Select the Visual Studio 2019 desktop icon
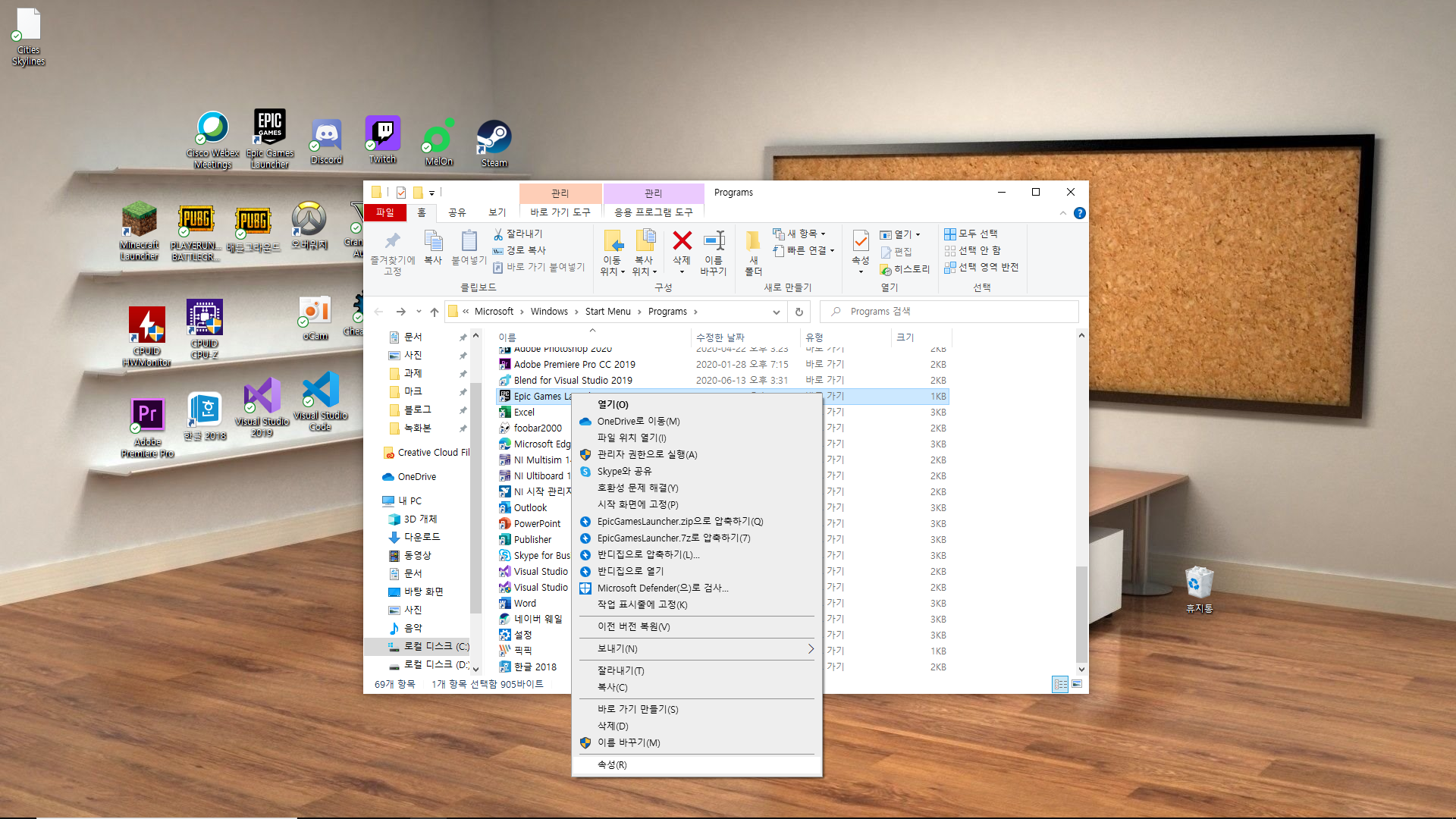The image size is (1456, 819). 262,407
